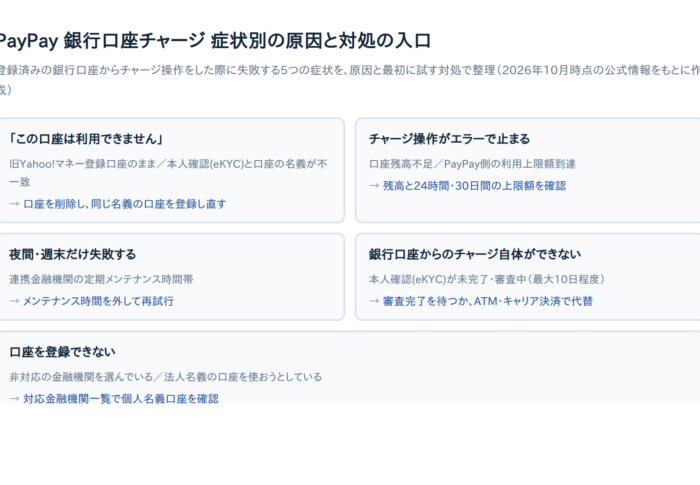
Task: Click cause text 非対応の金融機関を選んでいる
Action: click(x=165, y=377)
